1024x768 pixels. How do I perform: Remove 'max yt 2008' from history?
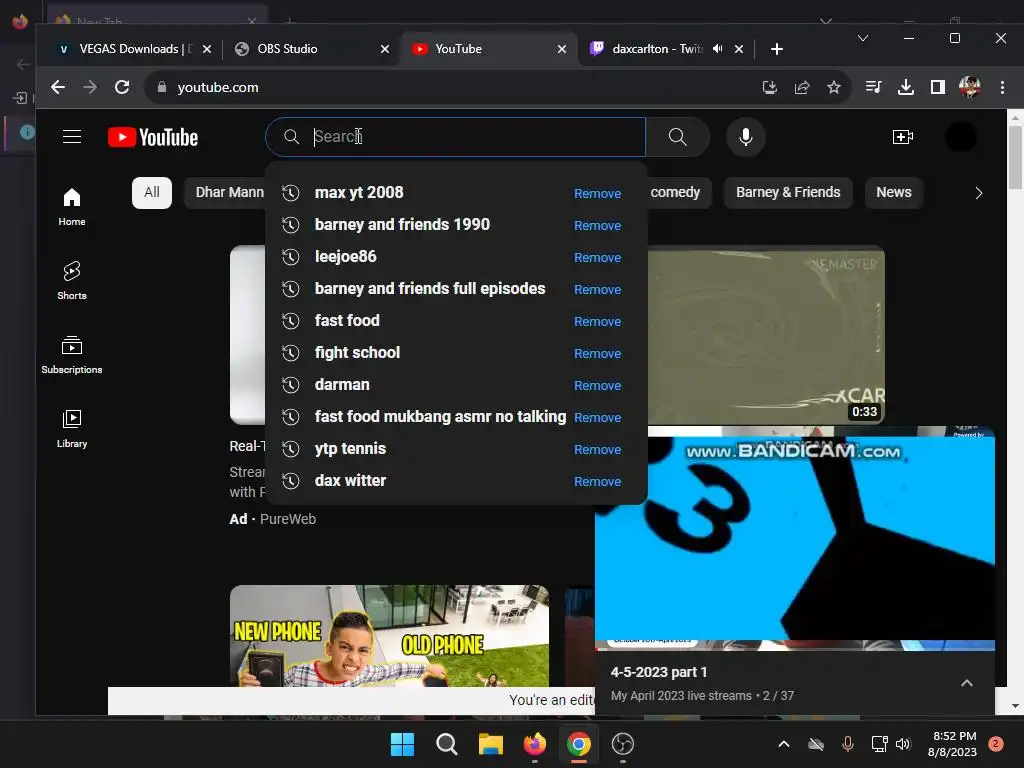coord(597,193)
